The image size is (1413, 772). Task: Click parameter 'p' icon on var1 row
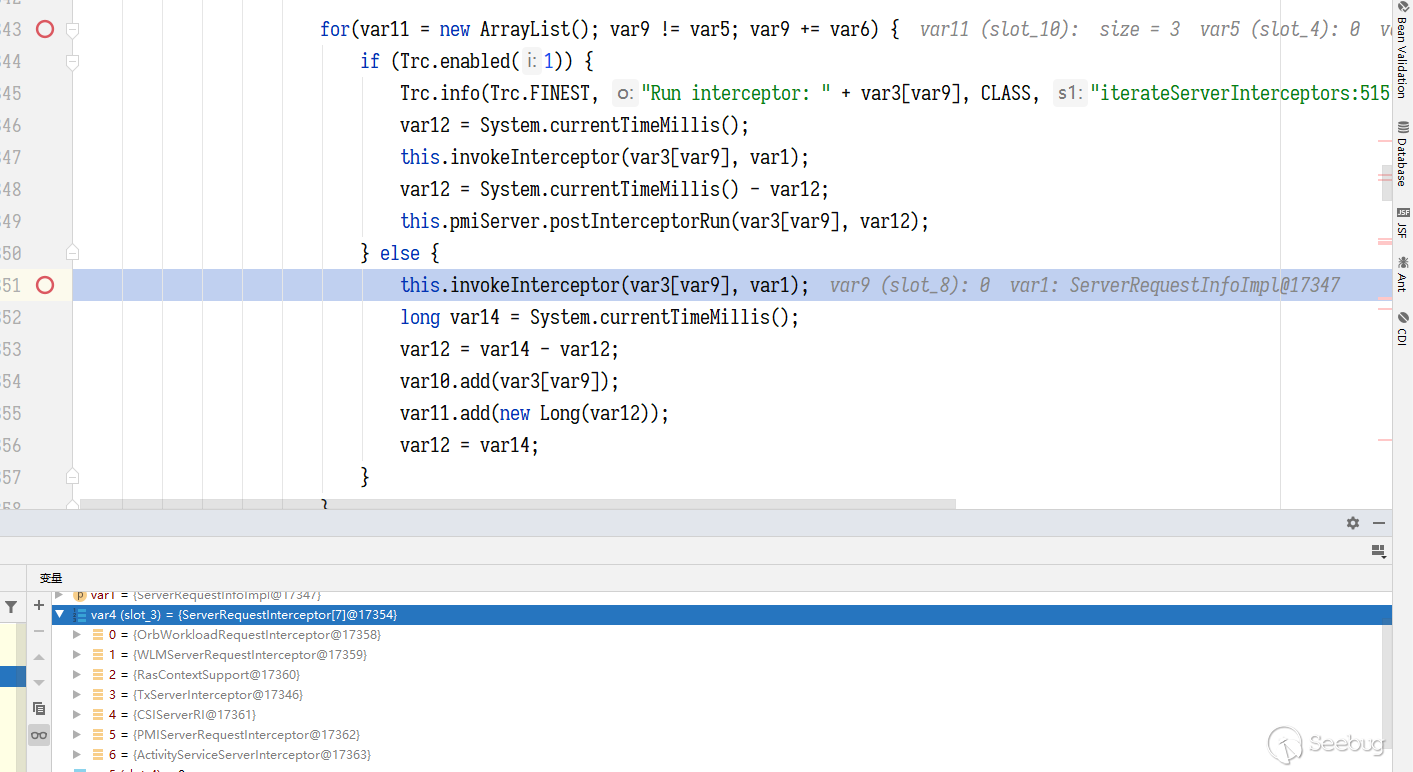pos(80,595)
